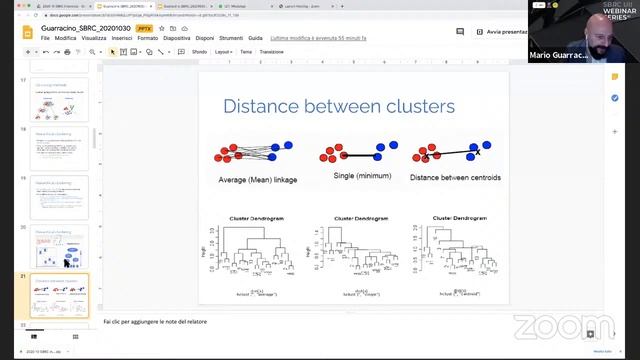
Task: Open the Strumenti menu
Action: click(231, 38)
